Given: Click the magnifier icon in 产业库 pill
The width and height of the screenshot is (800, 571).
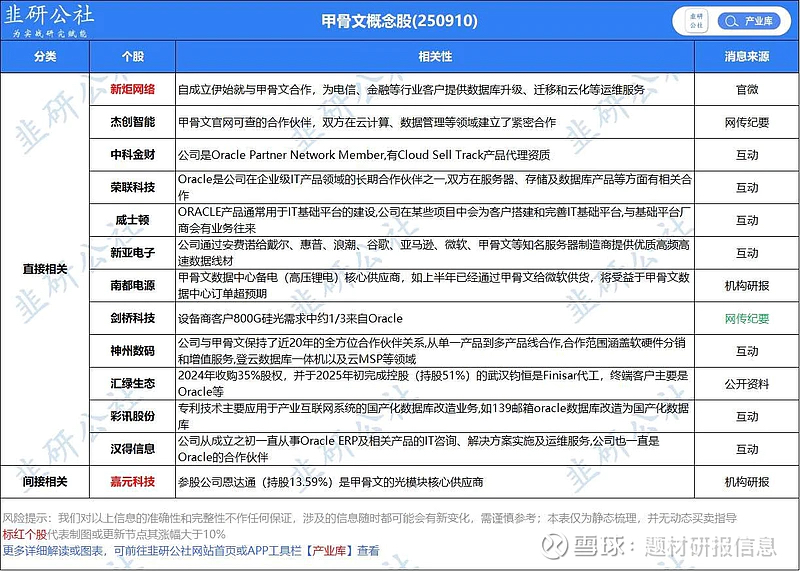Looking at the screenshot, I should 731,21.
